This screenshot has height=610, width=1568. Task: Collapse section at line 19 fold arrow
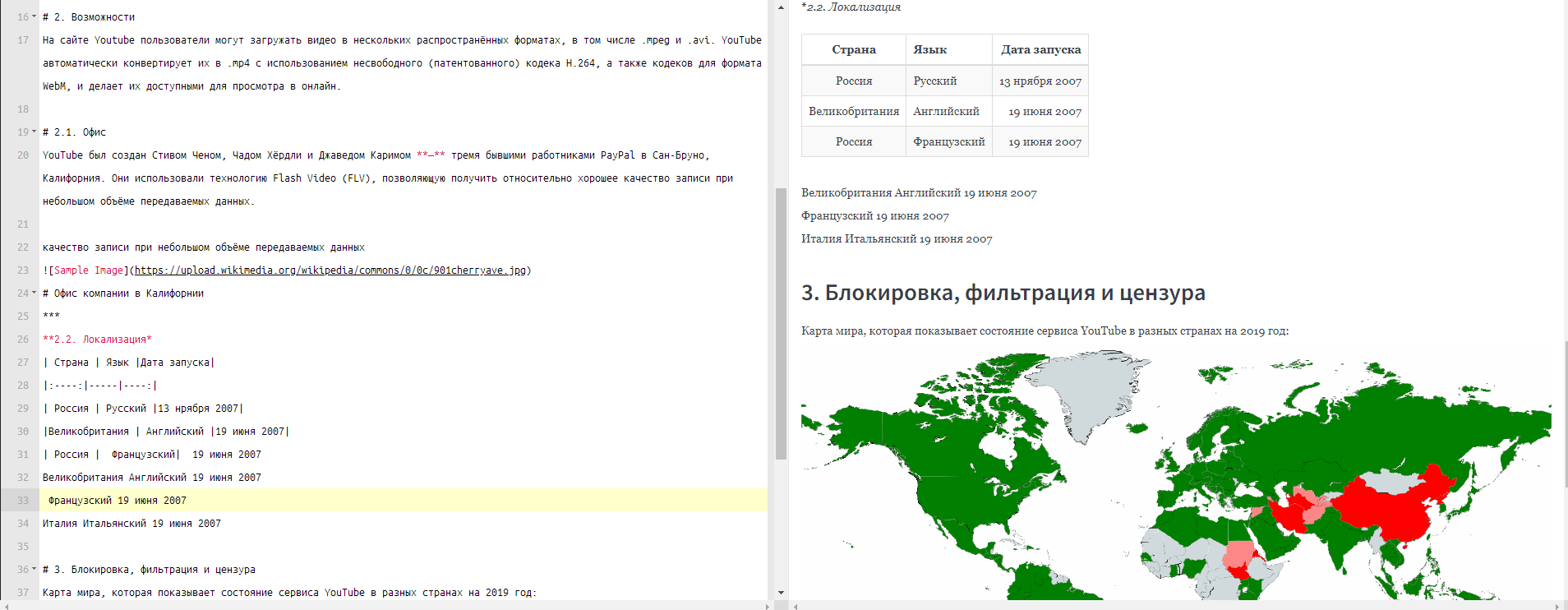(34, 132)
